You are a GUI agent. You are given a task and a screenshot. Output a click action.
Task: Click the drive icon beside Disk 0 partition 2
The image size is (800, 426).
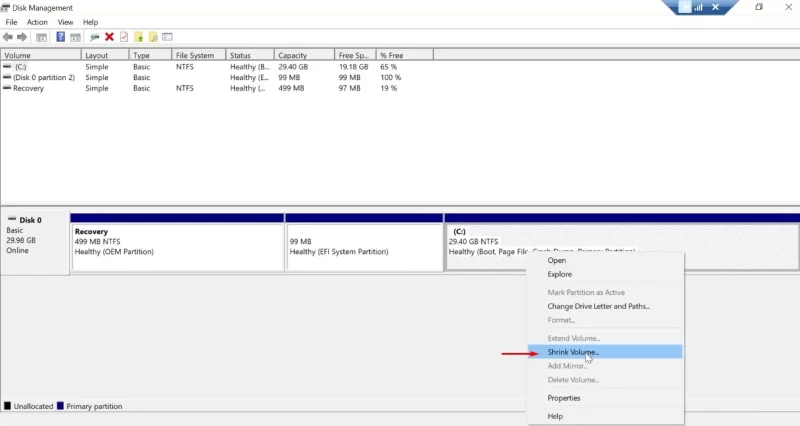point(7,77)
